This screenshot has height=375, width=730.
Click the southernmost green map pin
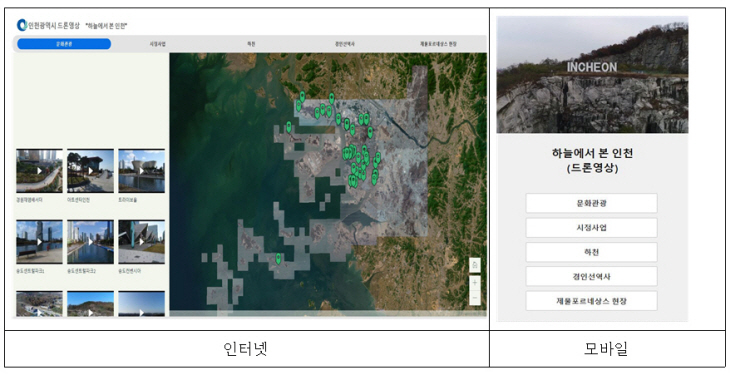pyautogui.click(x=278, y=259)
